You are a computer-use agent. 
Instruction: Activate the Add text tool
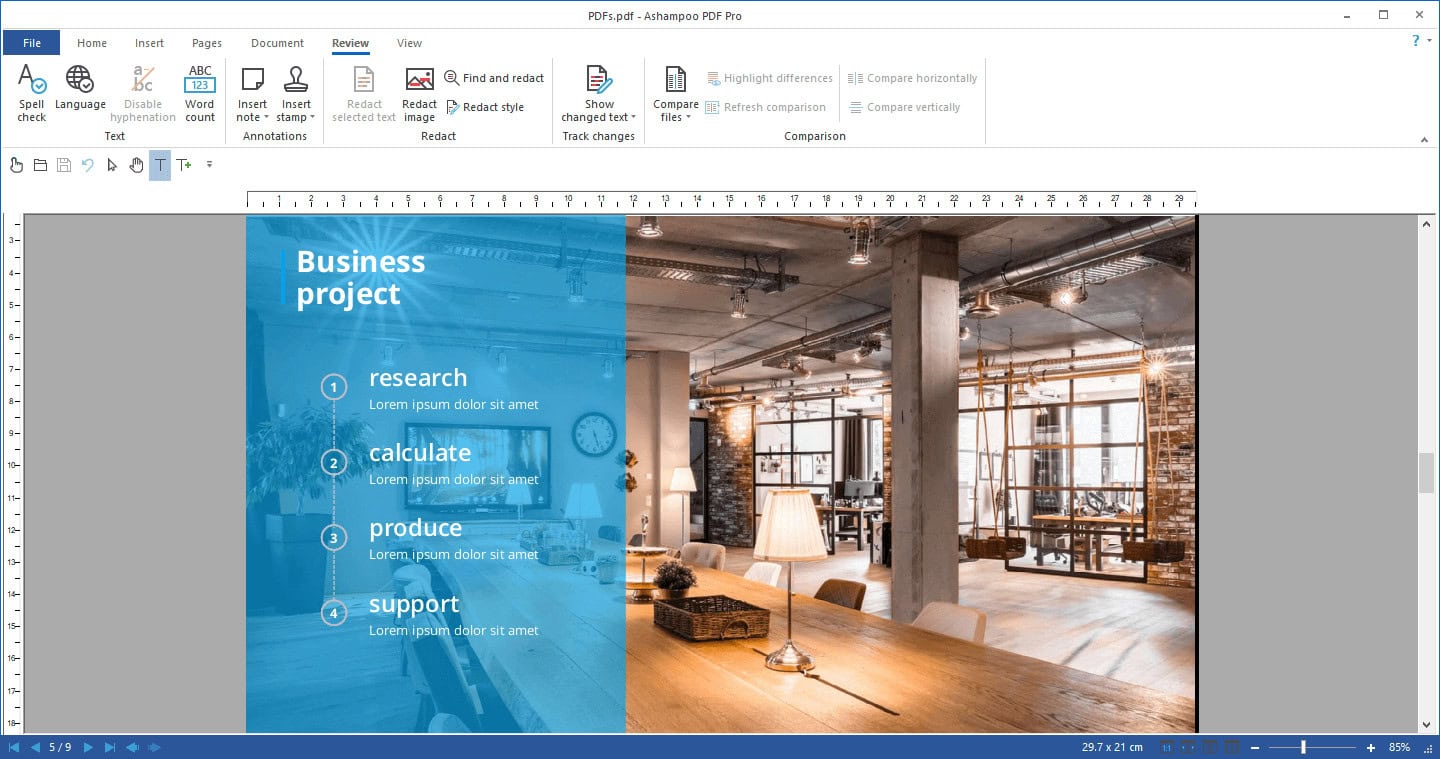click(x=184, y=165)
